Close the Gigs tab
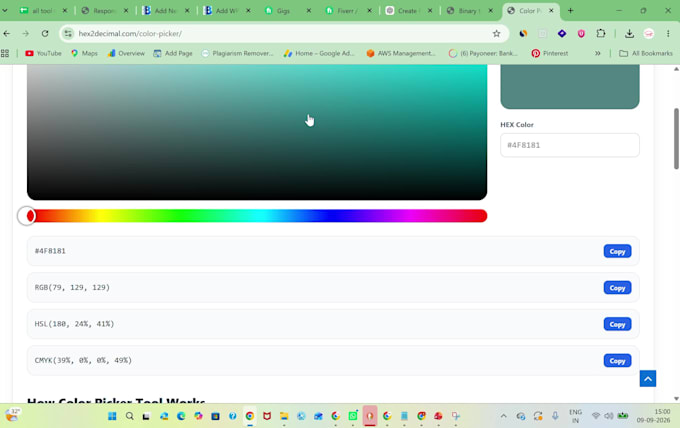The image size is (680, 428). point(309,10)
